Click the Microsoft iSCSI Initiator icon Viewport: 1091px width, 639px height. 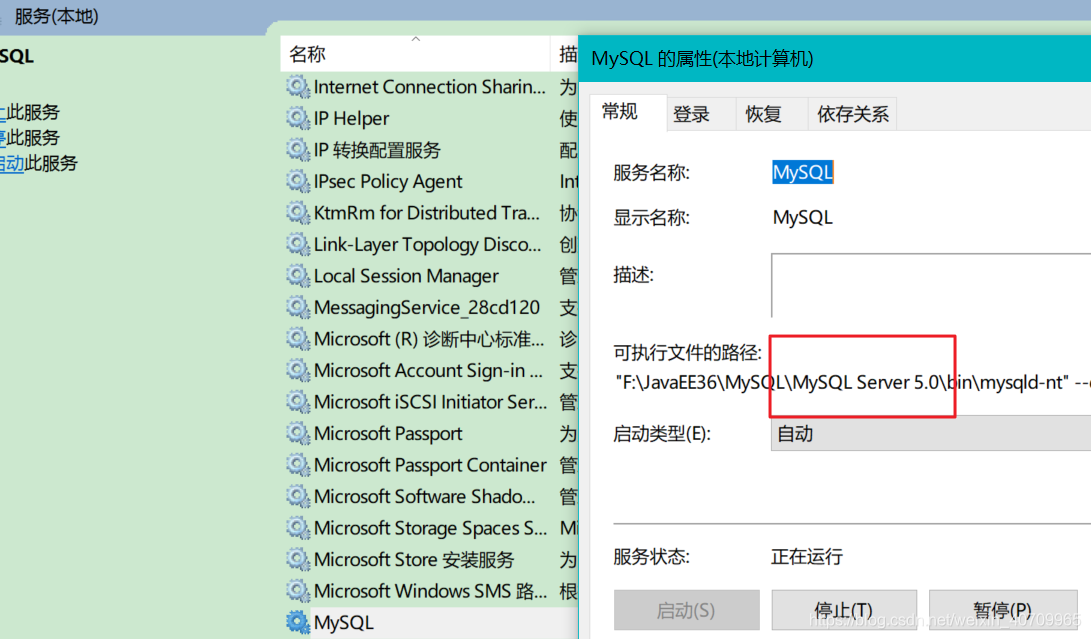point(297,401)
